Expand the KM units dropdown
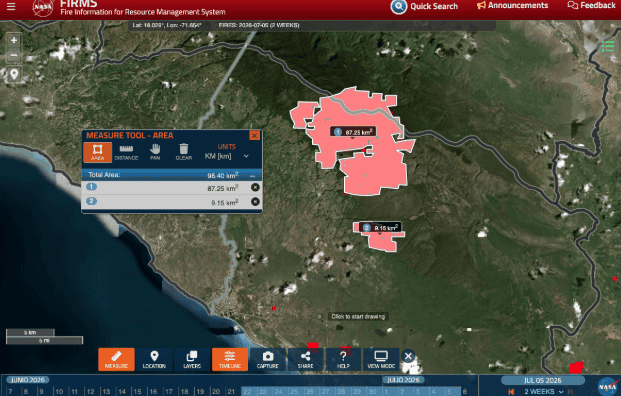 pyautogui.click(x=227, y=156)
